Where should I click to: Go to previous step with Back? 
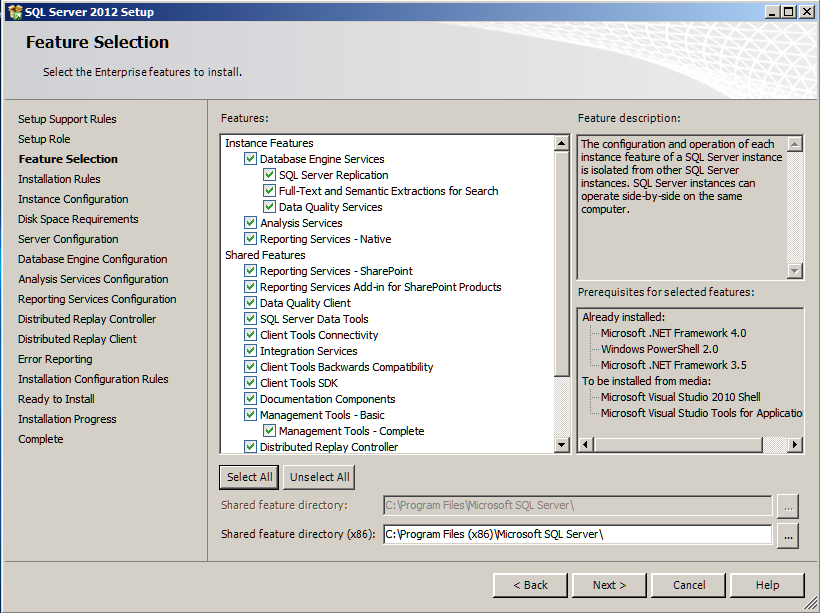tap(530, 585)
